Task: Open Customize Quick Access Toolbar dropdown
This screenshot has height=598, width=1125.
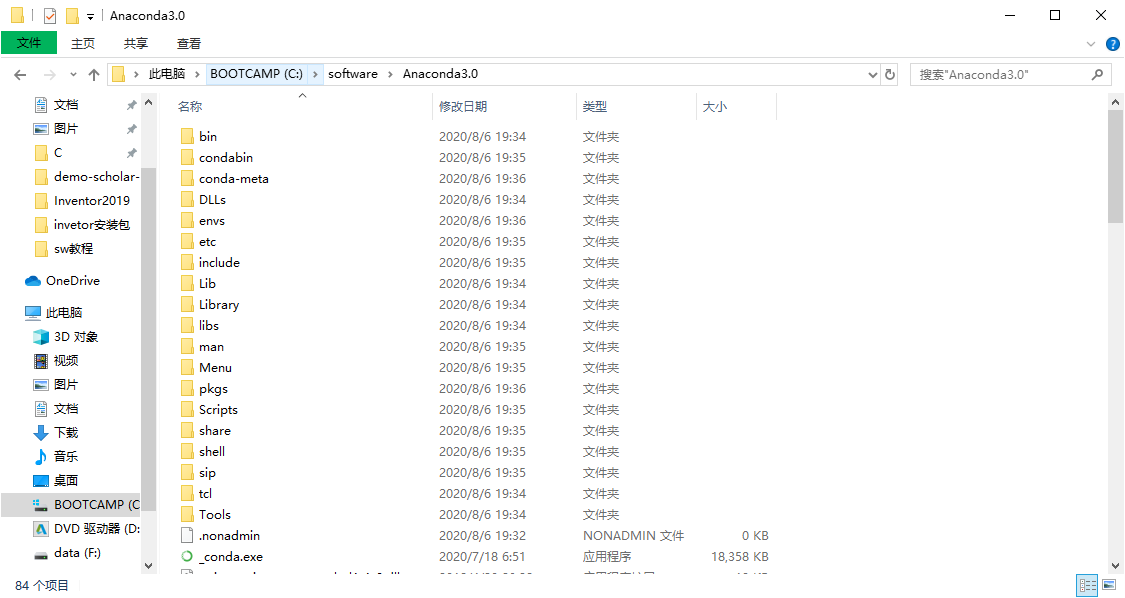Action: coord(90,17)
